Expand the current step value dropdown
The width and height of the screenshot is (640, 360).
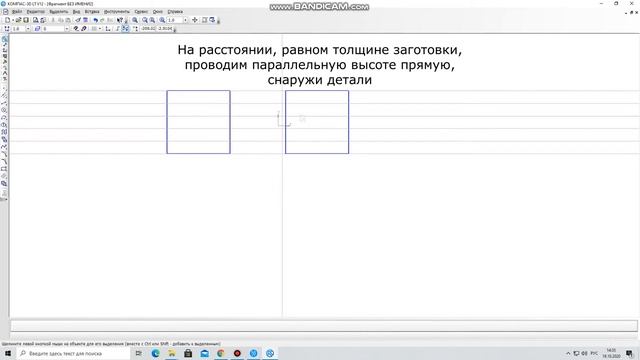click(28, 29)
